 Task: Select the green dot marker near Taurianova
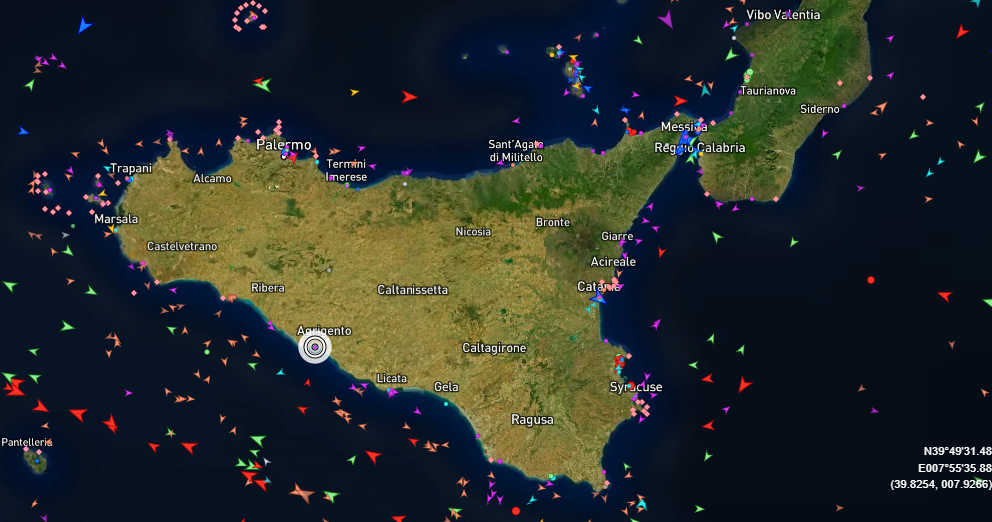point(748,73)
